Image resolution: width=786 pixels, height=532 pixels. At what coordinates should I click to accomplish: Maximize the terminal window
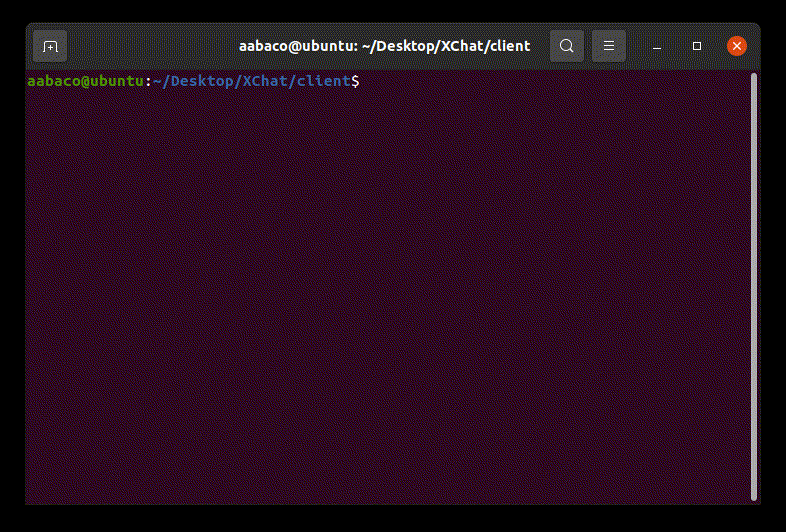[x=697, y=46]
